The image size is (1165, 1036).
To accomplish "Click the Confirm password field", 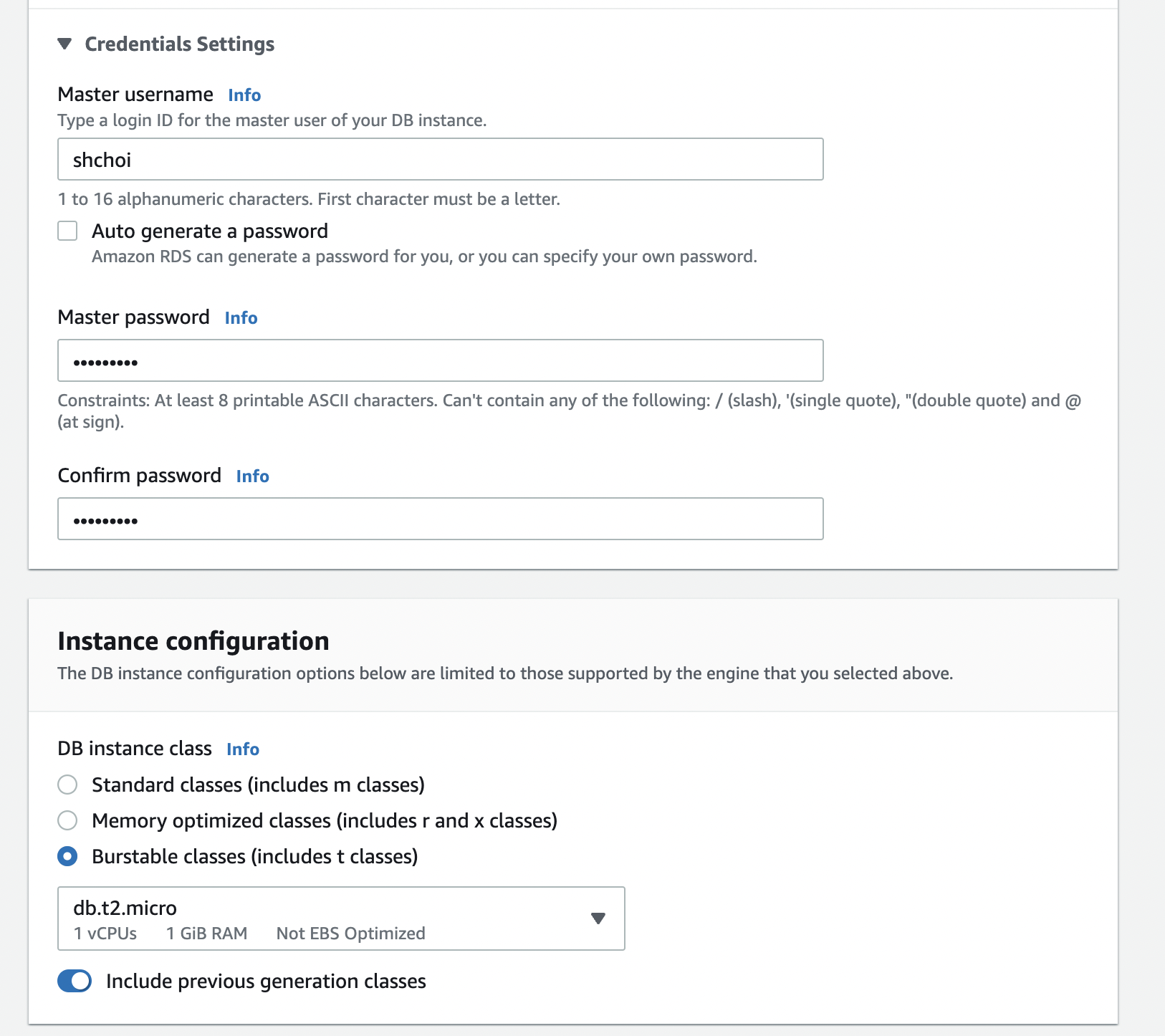I will coord(440,519).
